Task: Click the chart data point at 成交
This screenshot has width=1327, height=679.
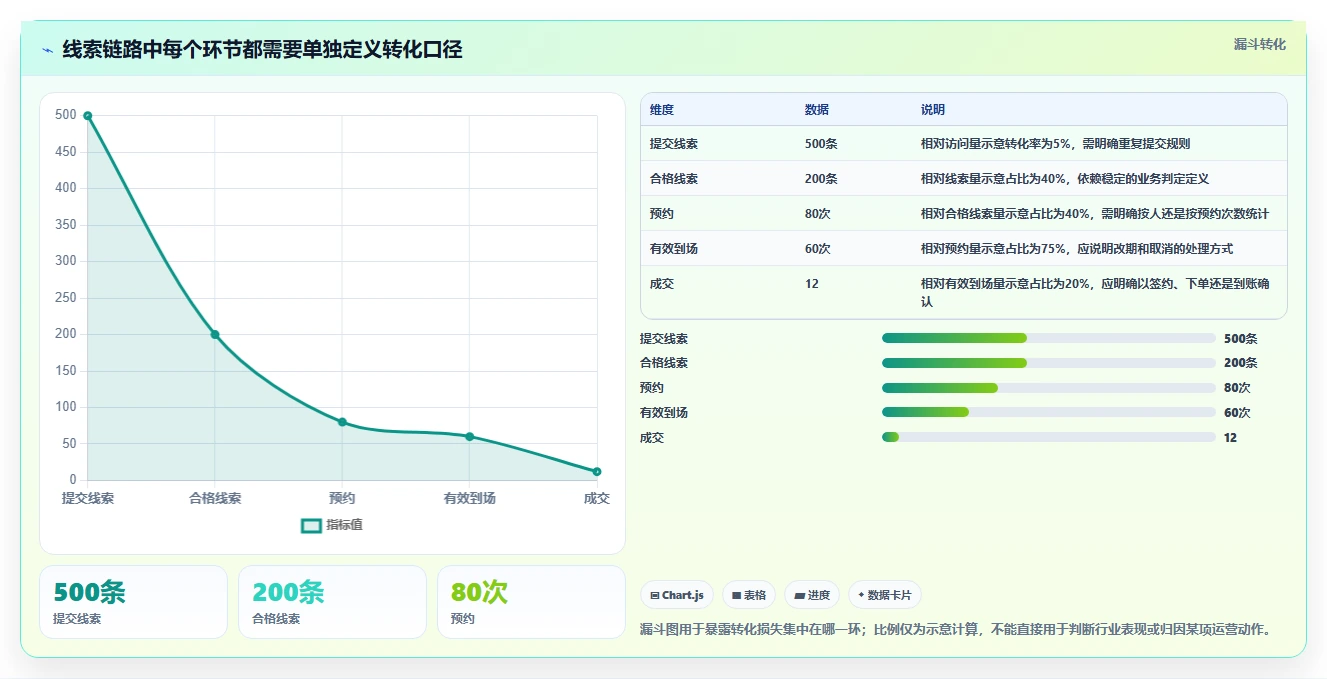Action: [x=597, y=471]
